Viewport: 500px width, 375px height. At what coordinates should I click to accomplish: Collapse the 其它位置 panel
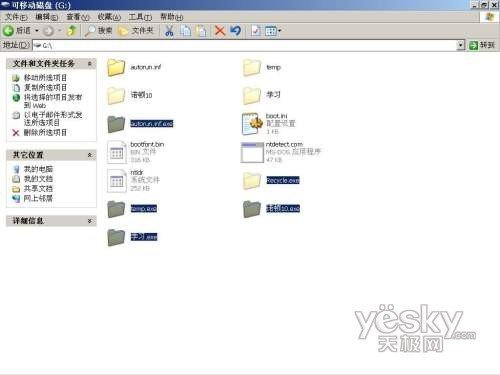(x=90, y=155)
